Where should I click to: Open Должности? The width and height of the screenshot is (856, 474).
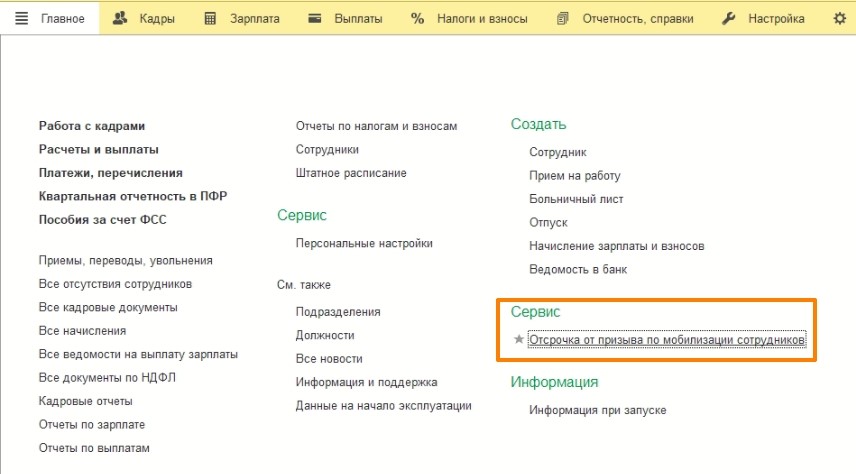(325, 335)
